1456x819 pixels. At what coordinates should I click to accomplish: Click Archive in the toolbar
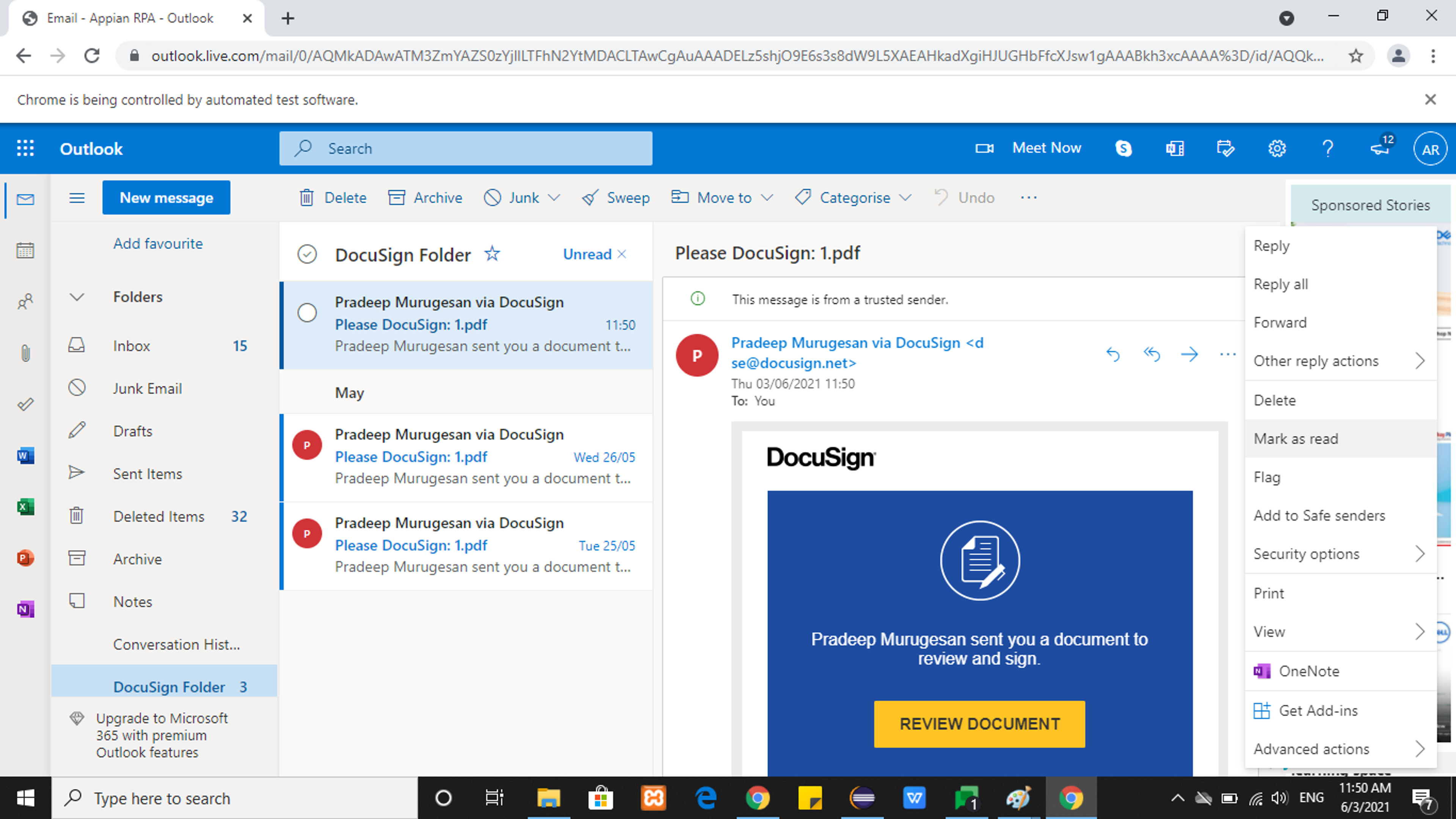click(x=425, y=197)
